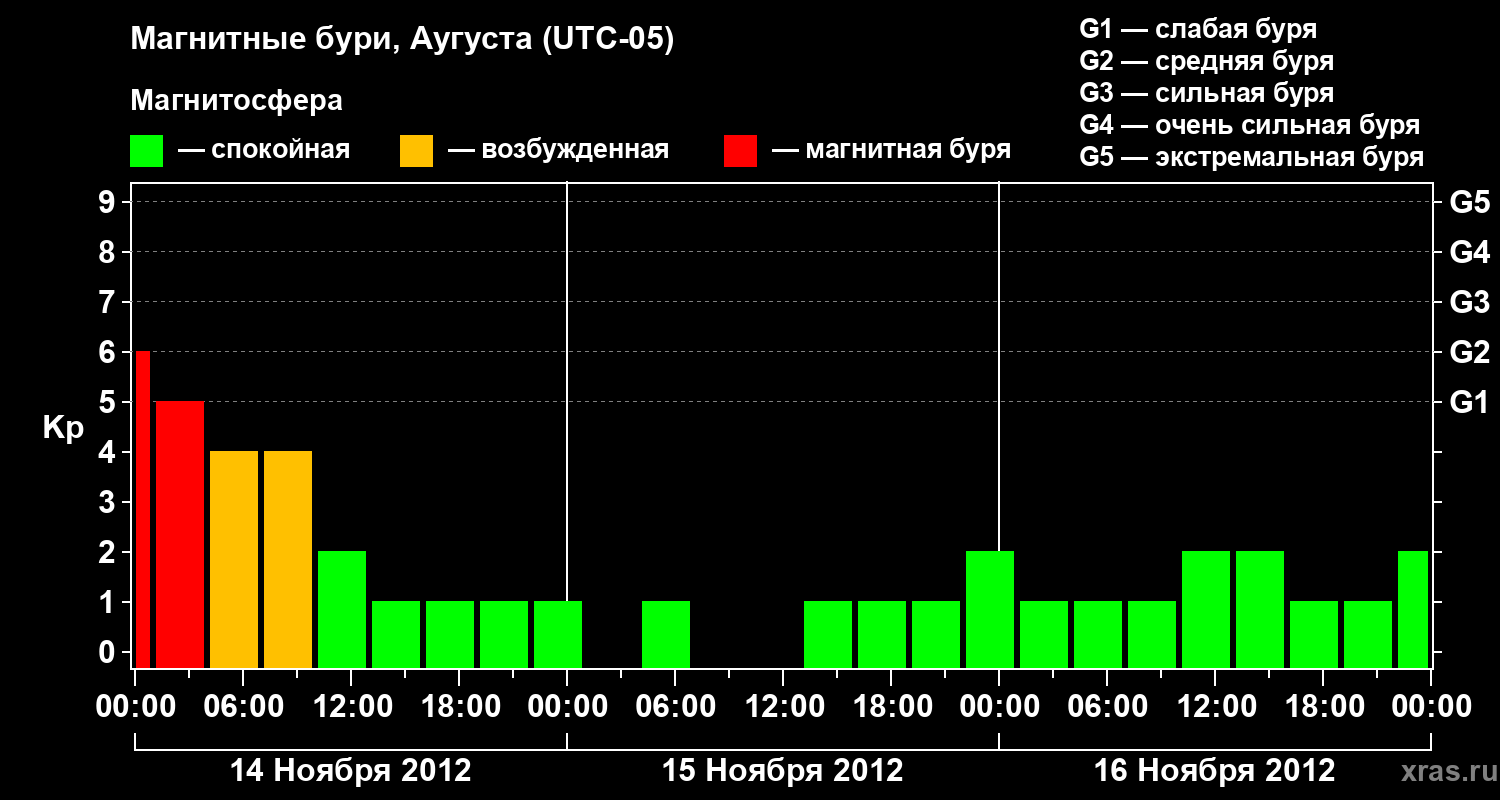Click the red 'магнитная буря' legend swatch
1500x800 pixels.
740,151
